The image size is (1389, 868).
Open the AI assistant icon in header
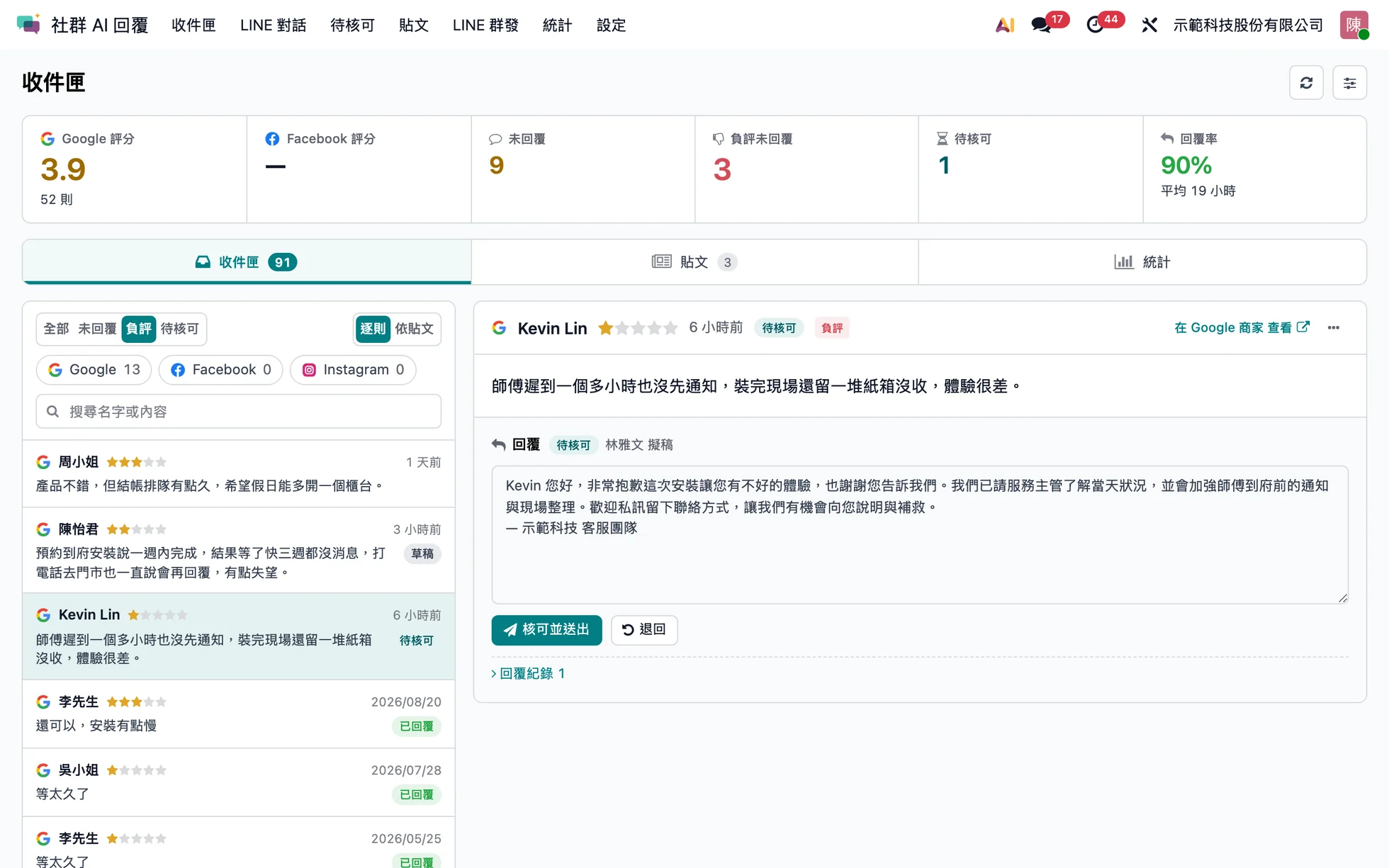click(1005, 25)
